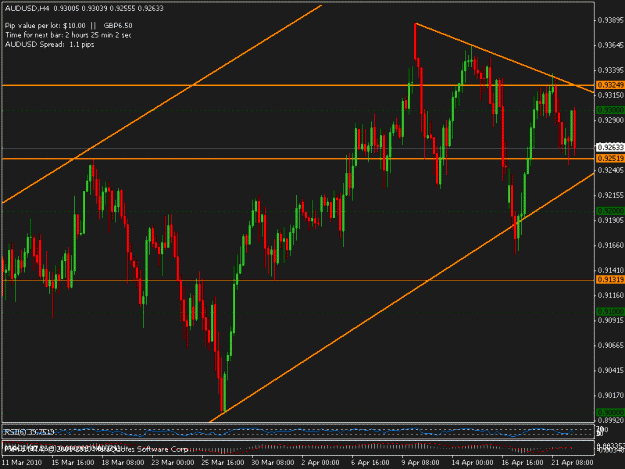
Task: Click the green 0.91000 level label
Action: [610, 311]
